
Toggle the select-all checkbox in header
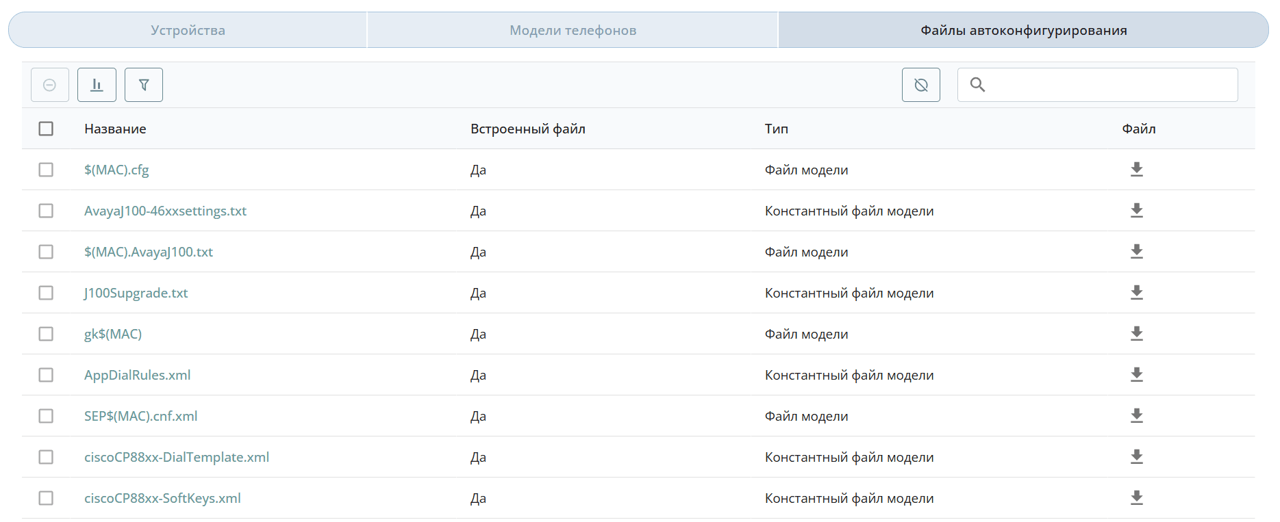46,129
